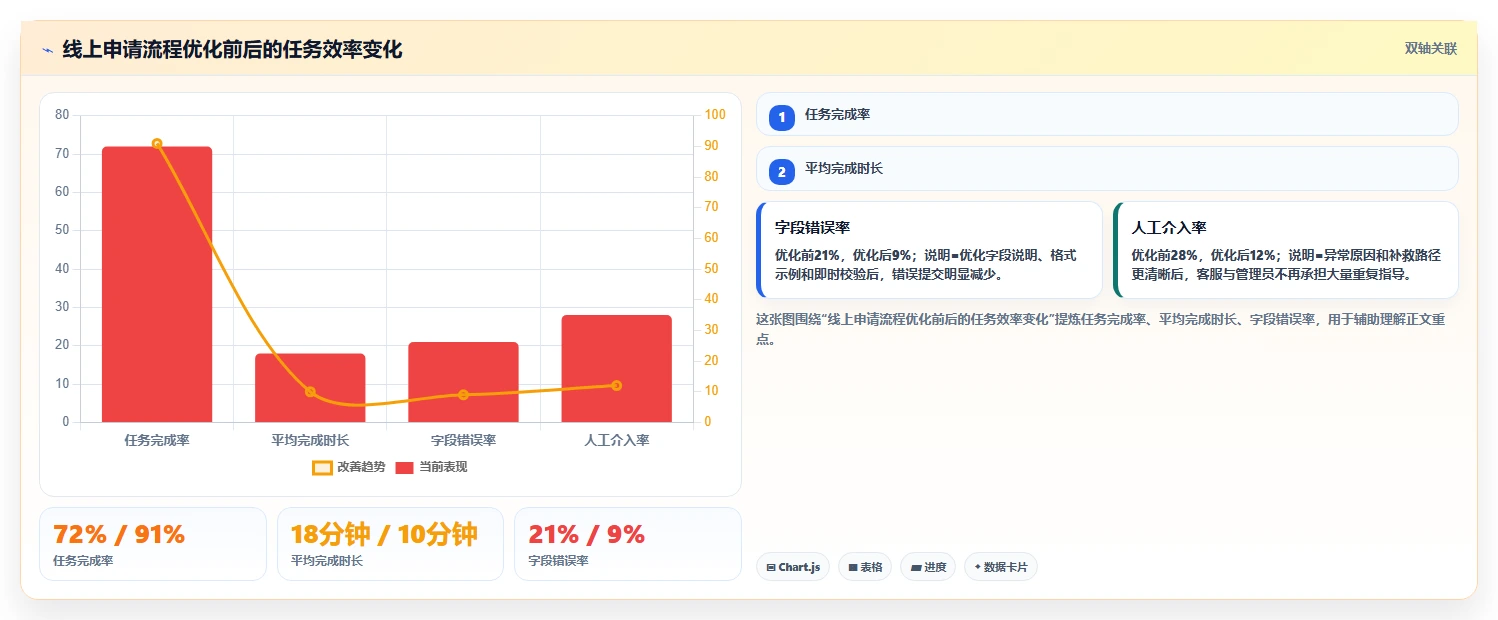Click the 字段错误率 caption under 21% / 9%
Viewport: 1498px width, 620px height.
click(x=558, y=561)
